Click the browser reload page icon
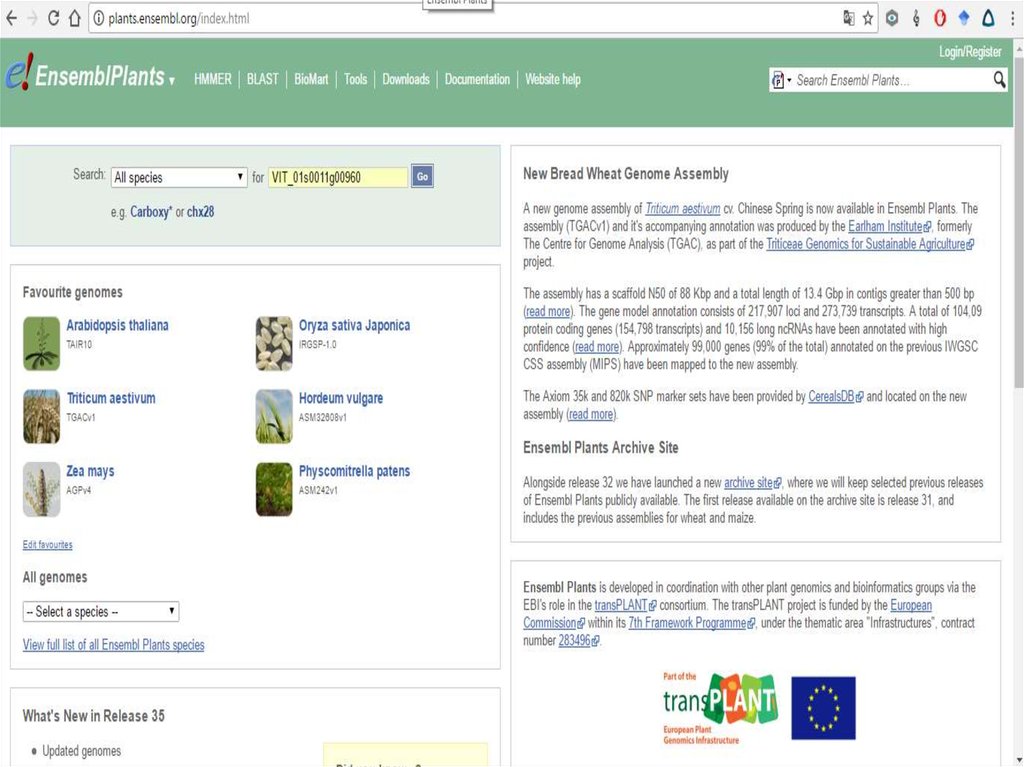Image resolution: width=1024 pixels, height=767 pixels. 53,18
